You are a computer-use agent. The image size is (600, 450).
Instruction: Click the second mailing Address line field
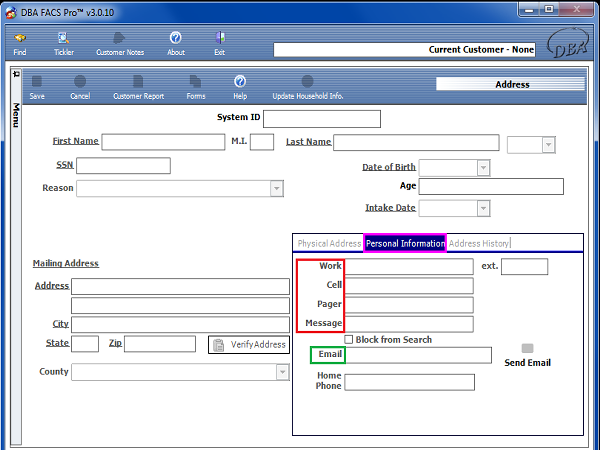click(x=180, y=306)
